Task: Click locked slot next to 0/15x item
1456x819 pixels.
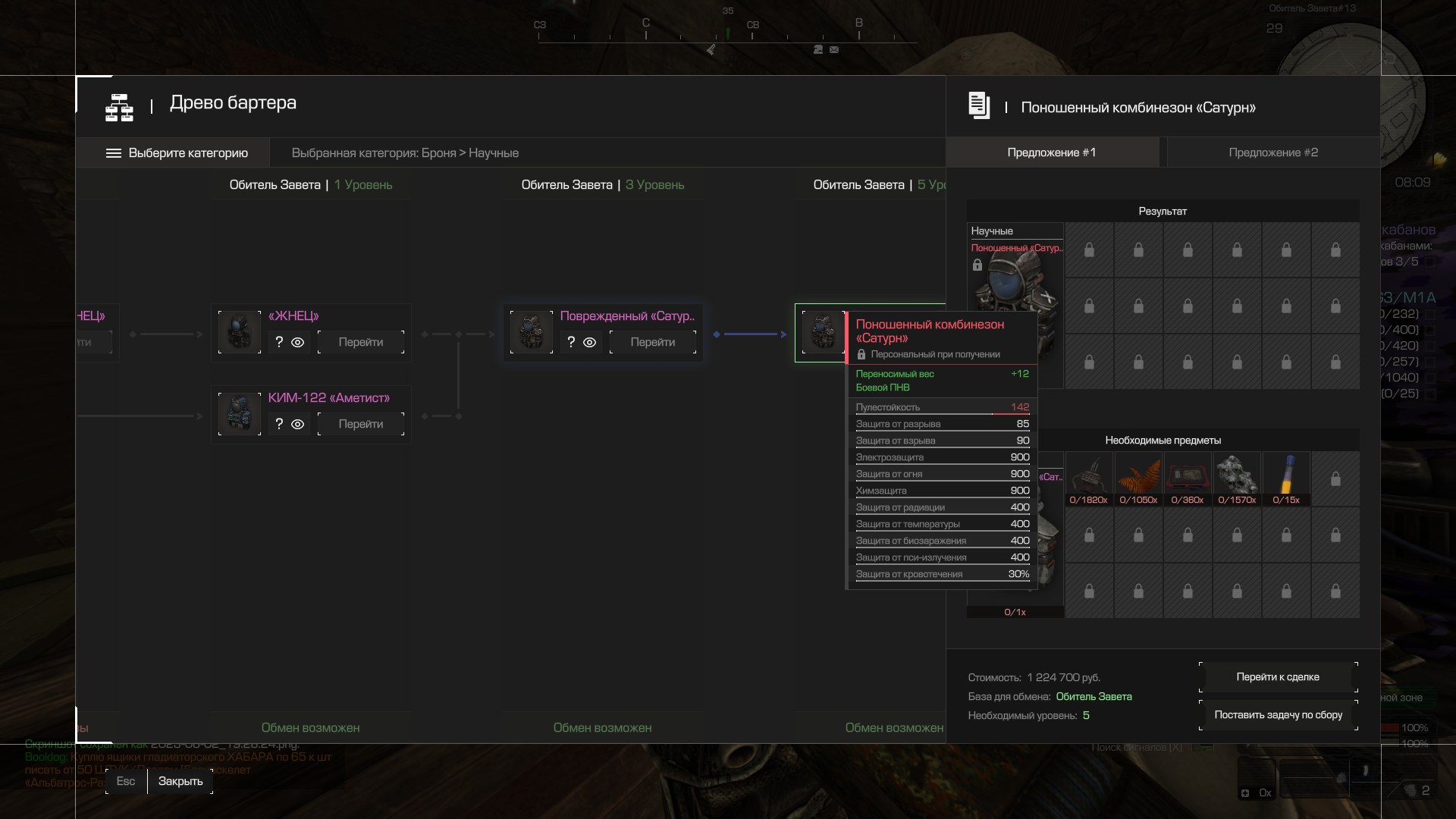Action: (1335, 479)
